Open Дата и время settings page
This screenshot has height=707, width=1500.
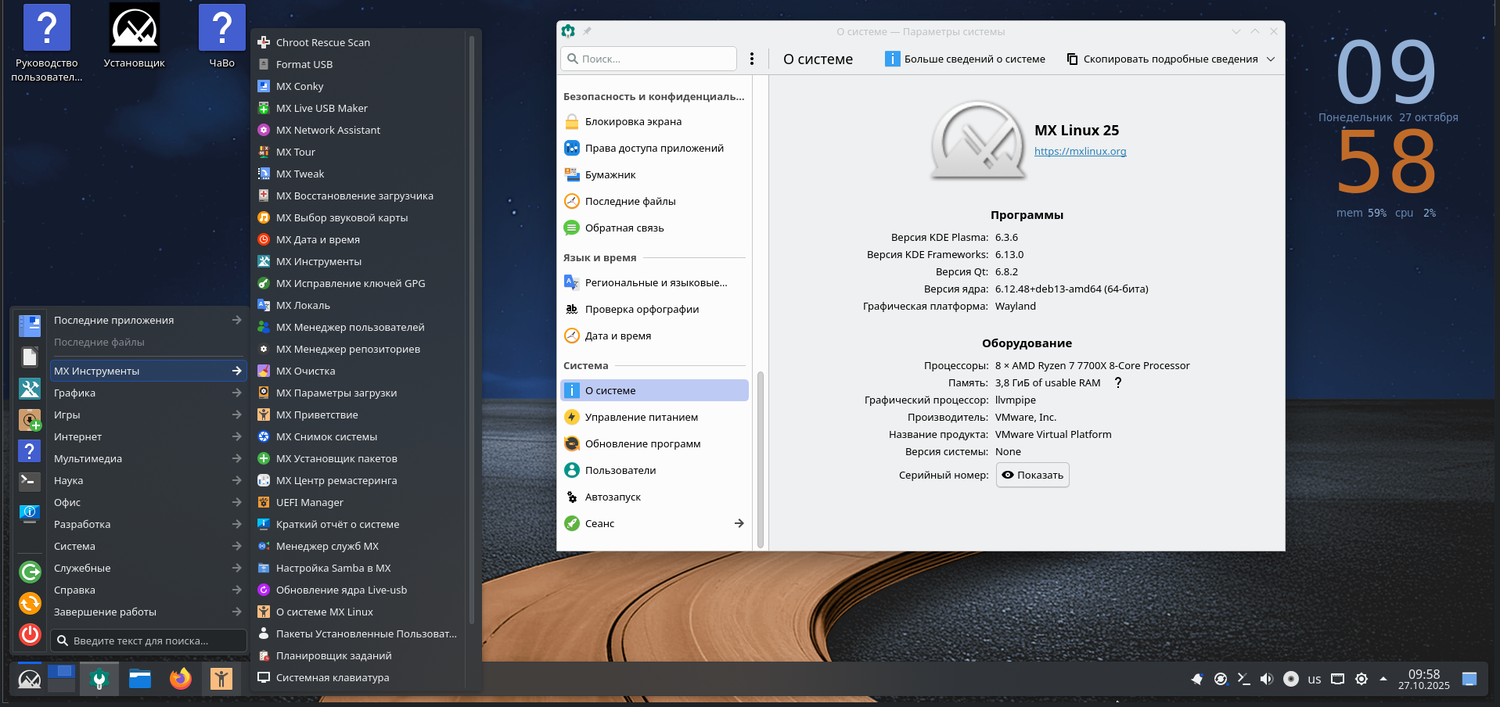click(654, 336)
